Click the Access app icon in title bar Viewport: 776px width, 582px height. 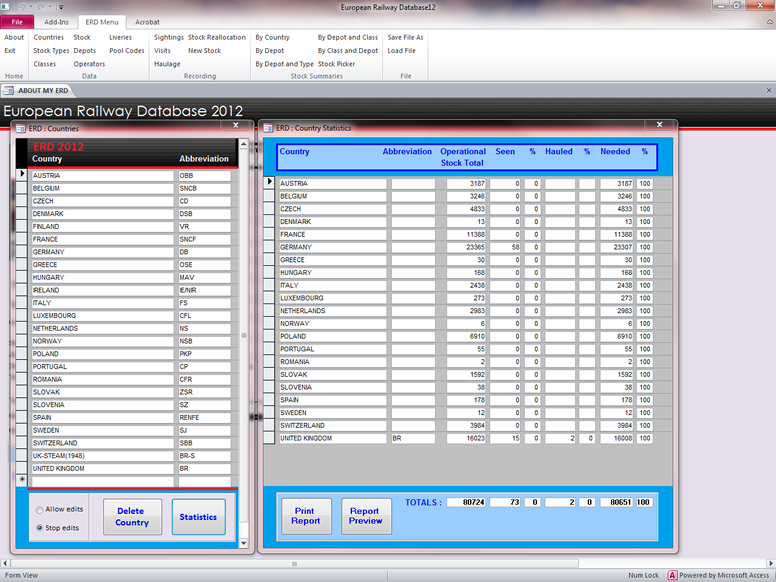click(5, 6)
